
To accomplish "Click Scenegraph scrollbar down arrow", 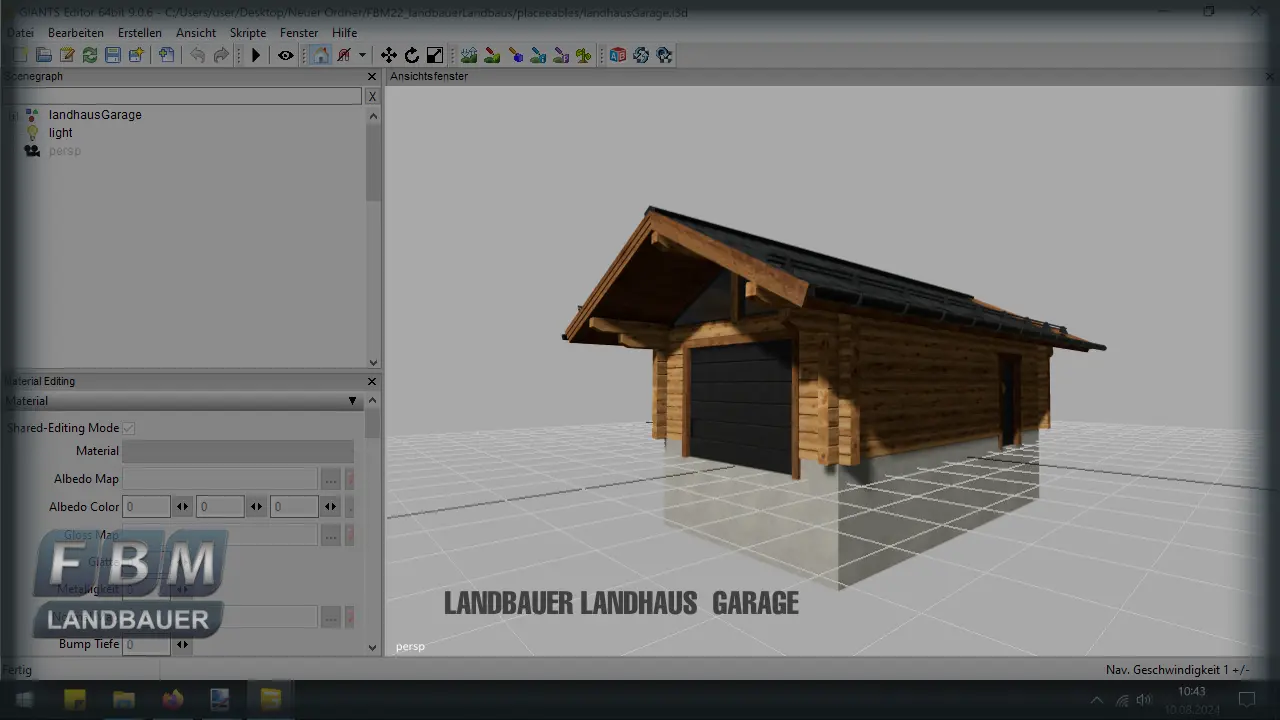I will tap(374, 363).
